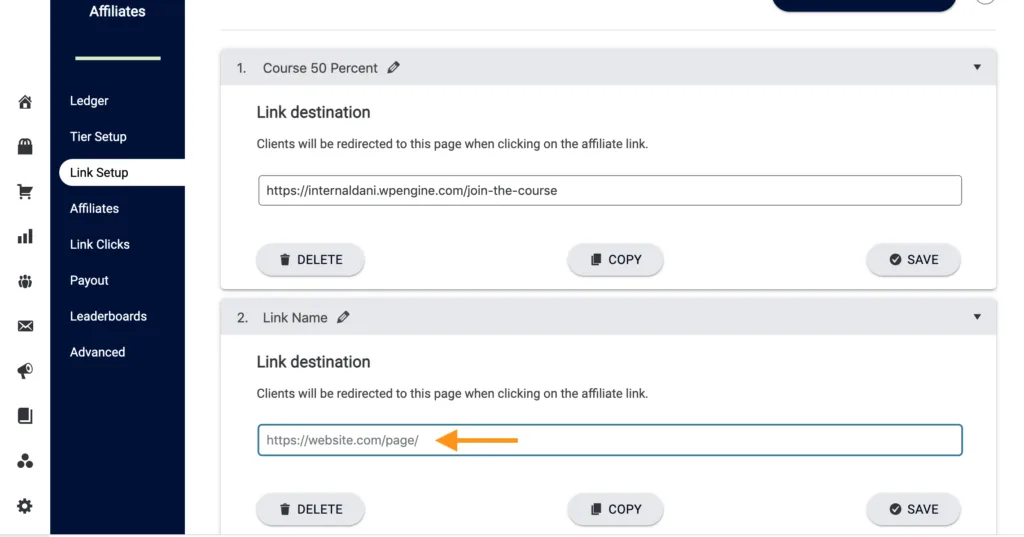The width and height of the screenshot is (1024, 537).
Task: Open the store bag icon in left rail
Action: point(25,146)
